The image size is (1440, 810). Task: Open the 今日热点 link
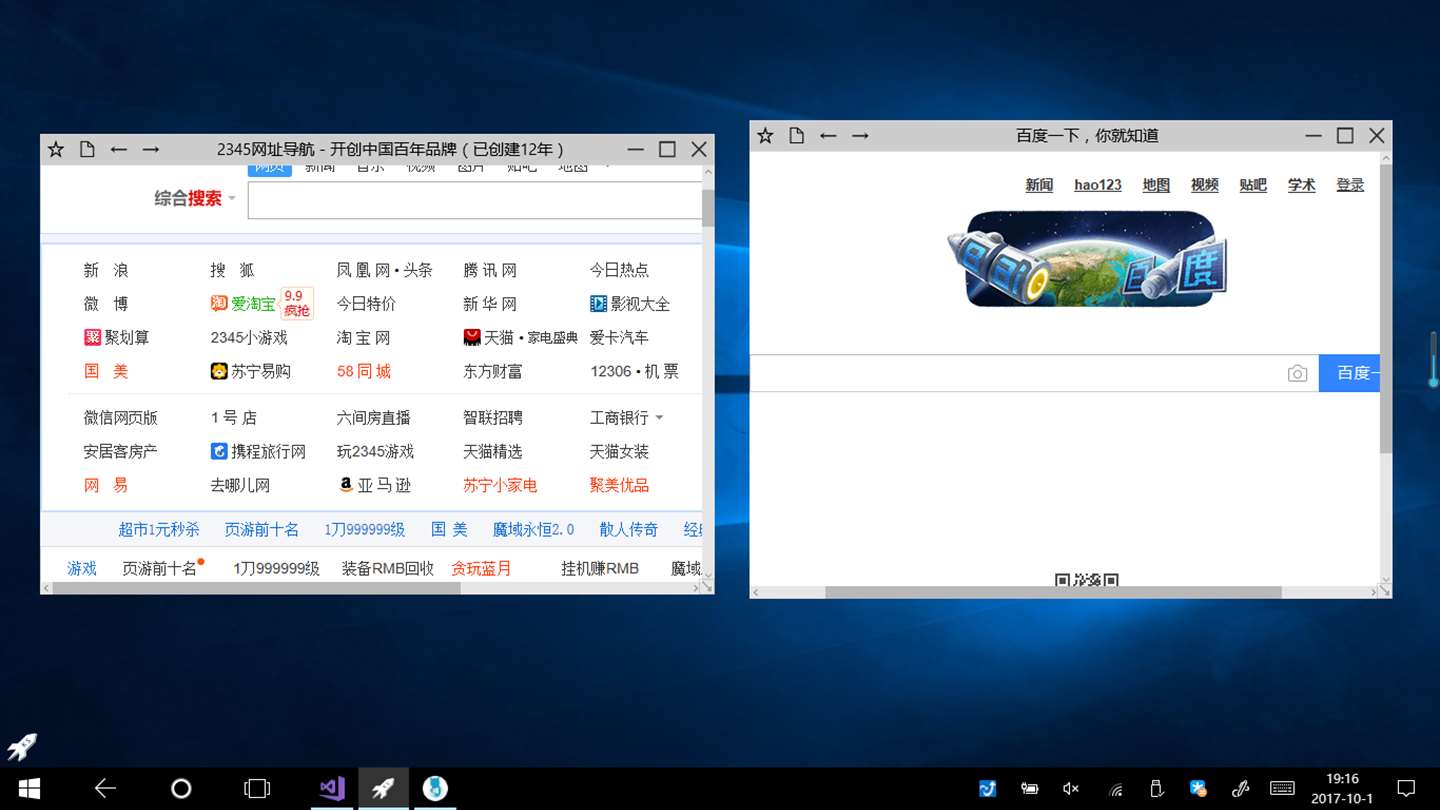(x=619, y=270)
